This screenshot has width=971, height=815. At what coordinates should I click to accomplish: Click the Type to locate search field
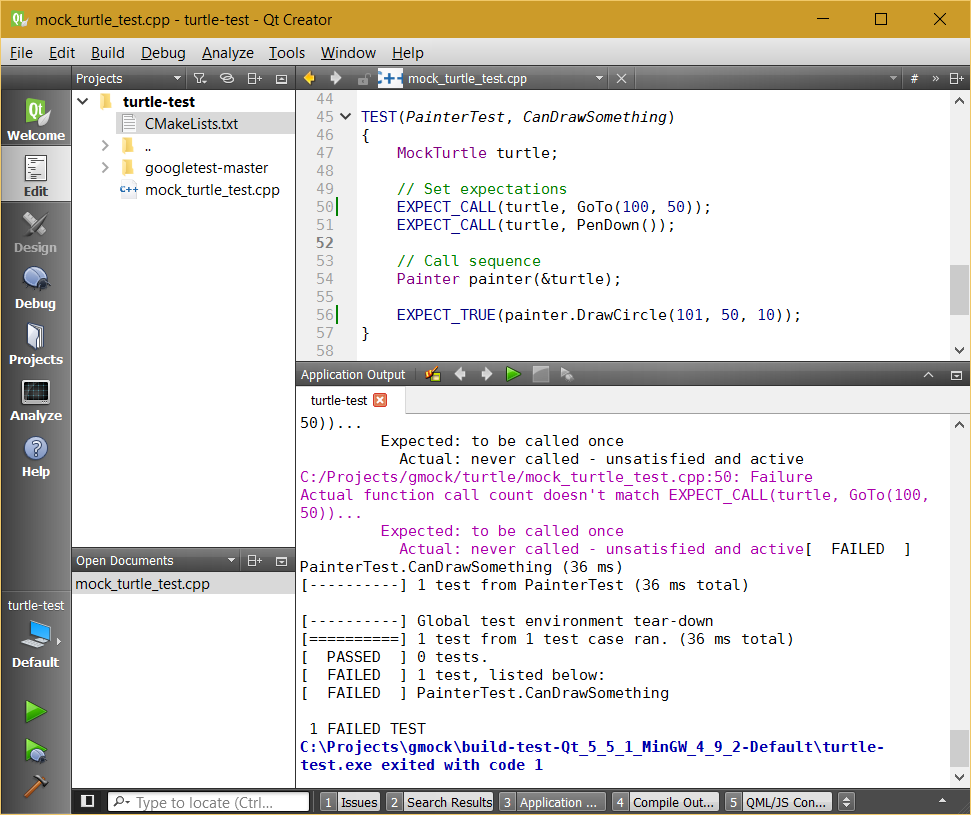pyautogui.click(x=209, y=802)
